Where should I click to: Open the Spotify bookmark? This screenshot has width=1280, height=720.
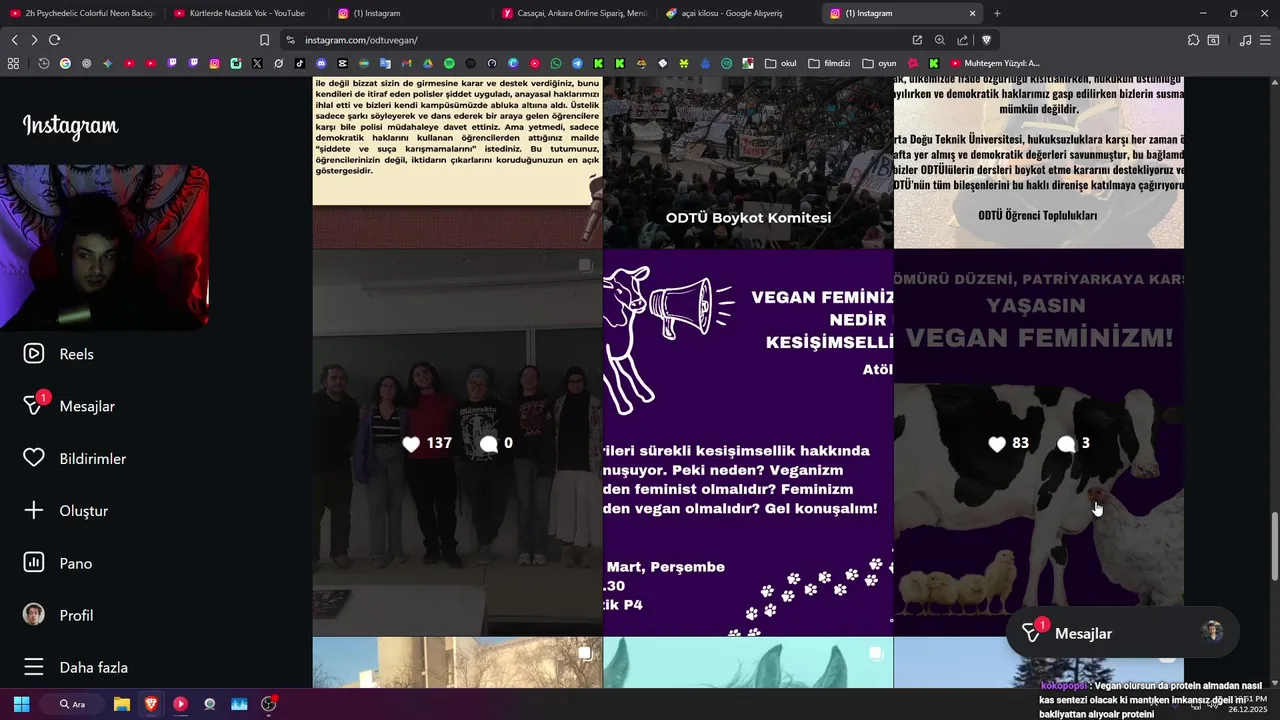449,63
